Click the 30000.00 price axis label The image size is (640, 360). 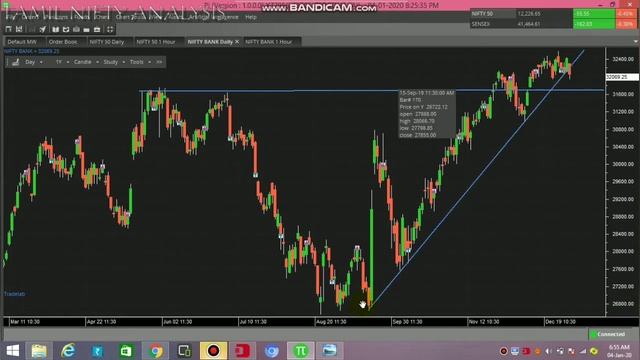tap(623, 164)
